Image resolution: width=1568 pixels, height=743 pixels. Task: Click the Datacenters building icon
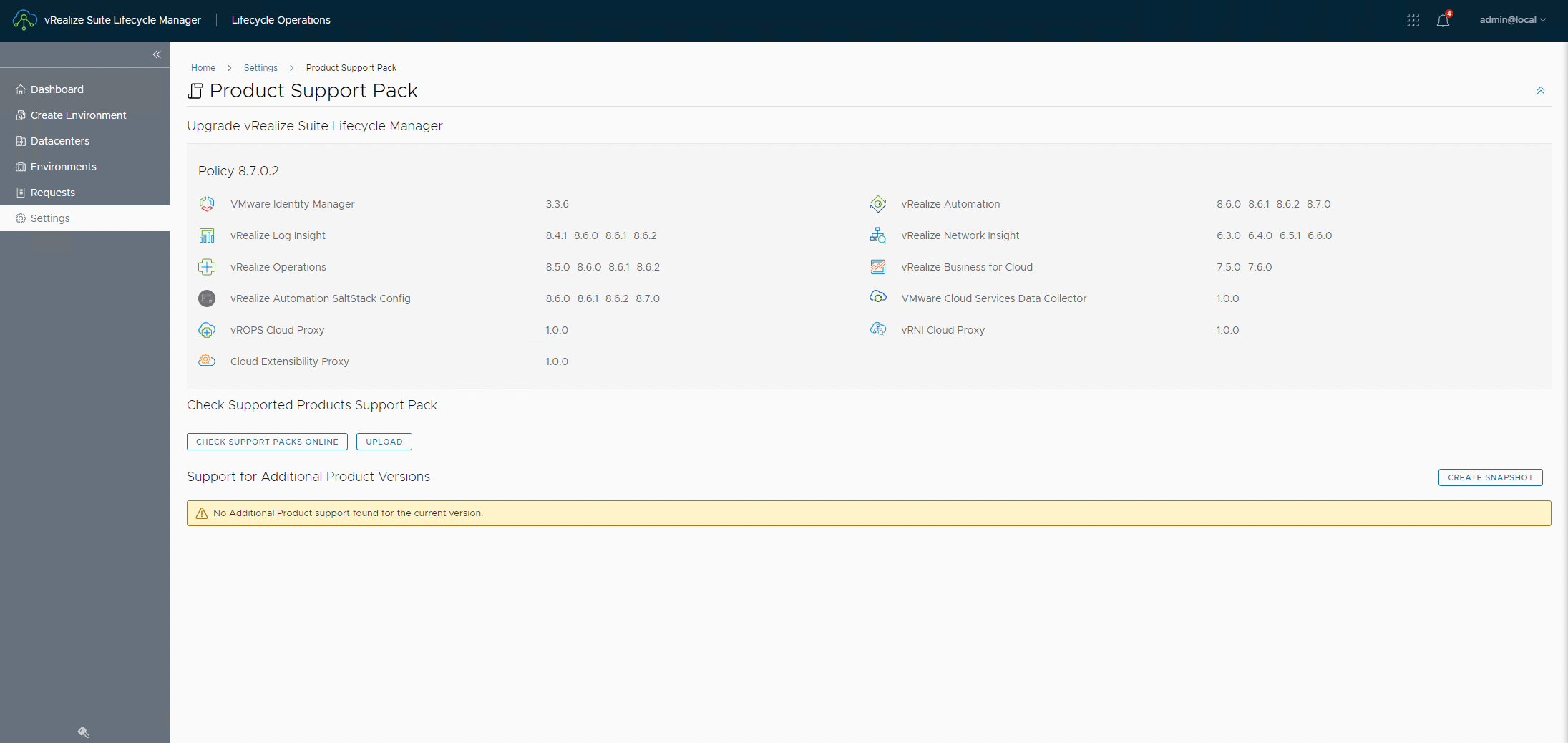click(x=21, y=141)
